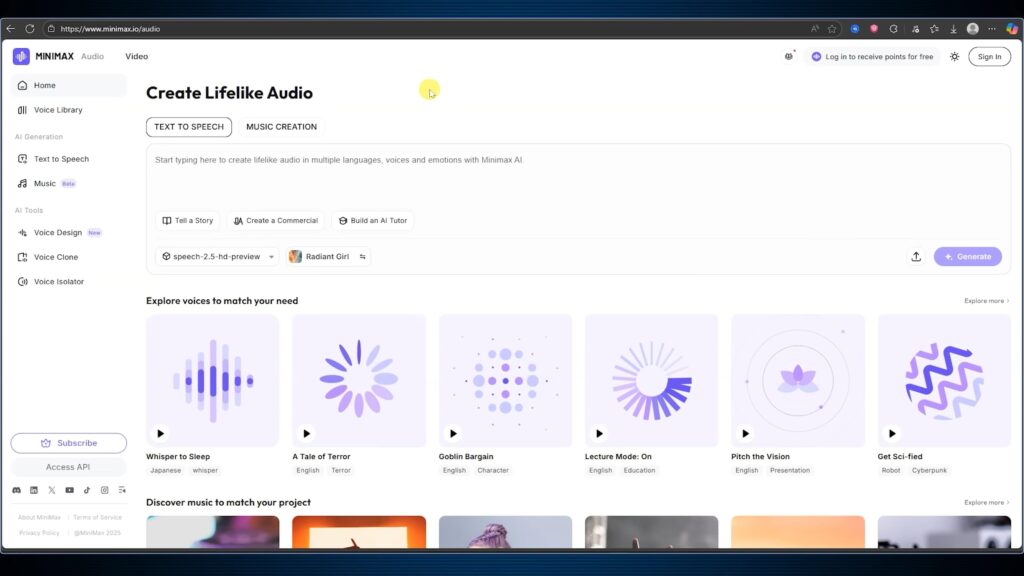Open Voice Design tool

pyautogui.click(x=69, y=232)
